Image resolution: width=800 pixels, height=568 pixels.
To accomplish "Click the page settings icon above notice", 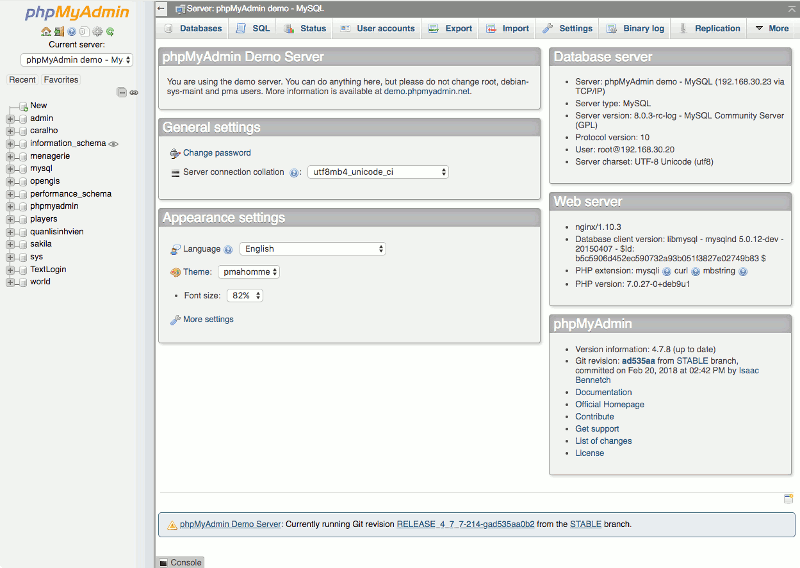I will pyautogui.click(x=788, y=499).
